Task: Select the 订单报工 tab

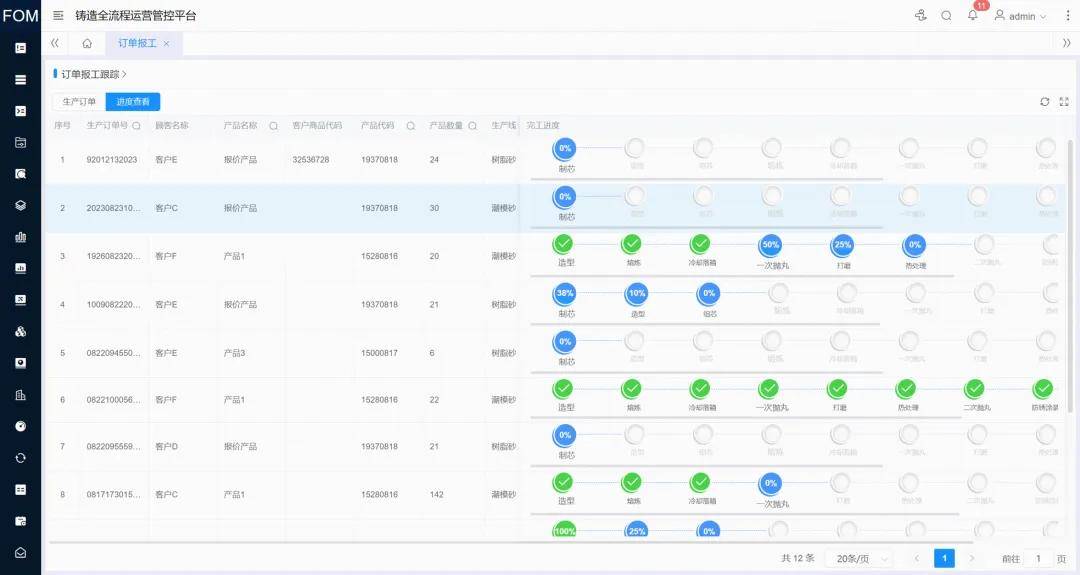Action: (x=137, y=43)
